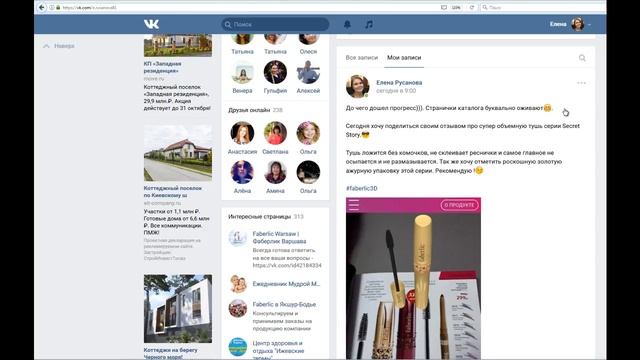Click Светлана's online friend avatar

(x=275, y=133)
